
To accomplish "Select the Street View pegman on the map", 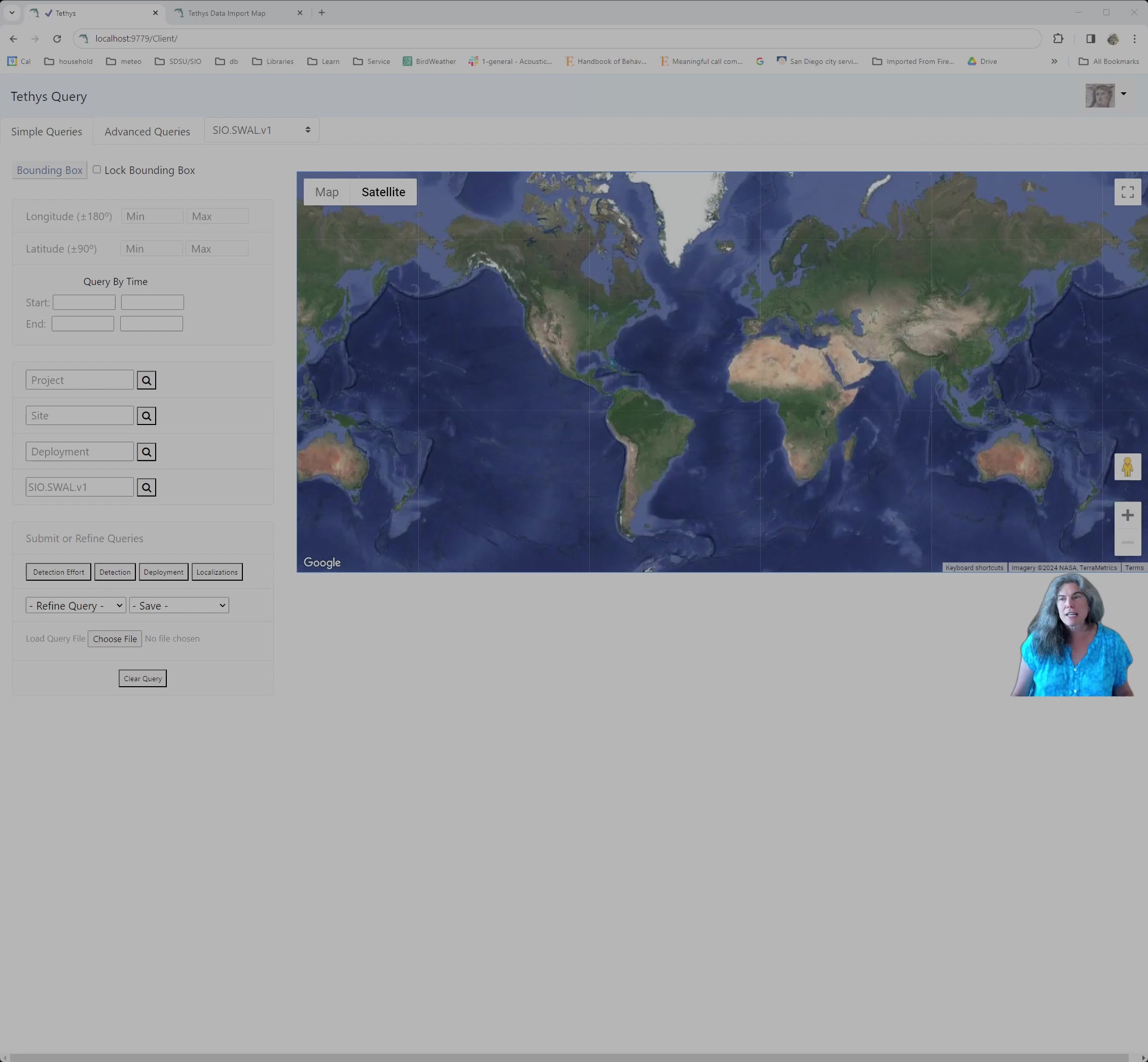I will click(1127, 467).
